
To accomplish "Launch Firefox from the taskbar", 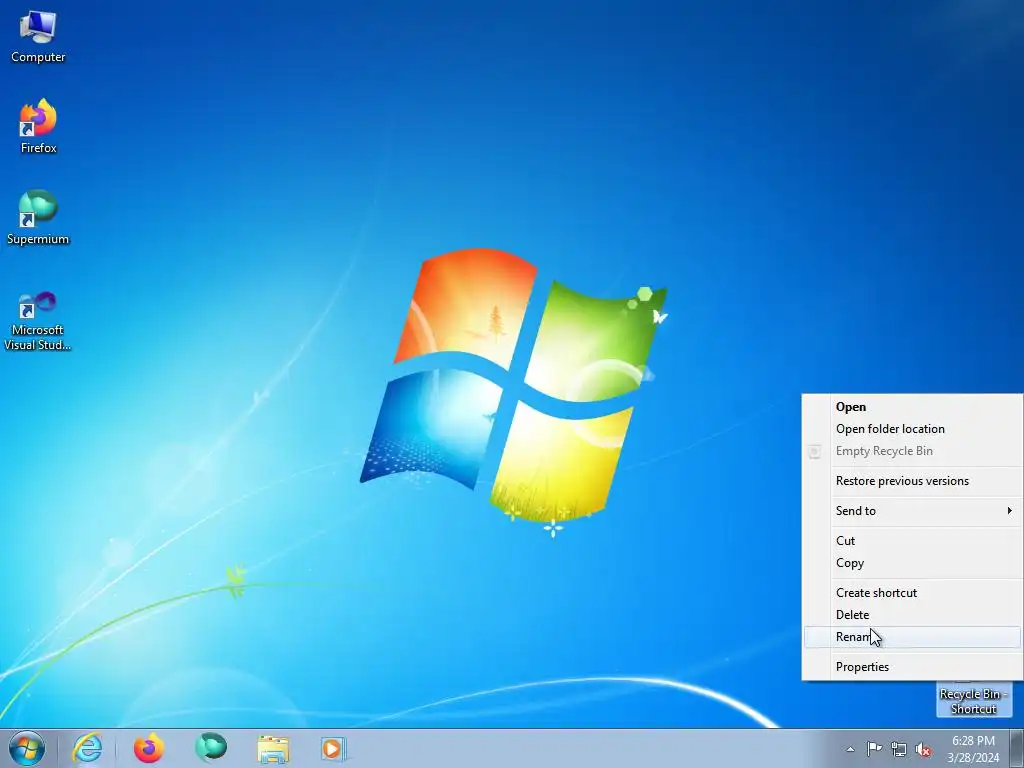I will tap(149, 748).
